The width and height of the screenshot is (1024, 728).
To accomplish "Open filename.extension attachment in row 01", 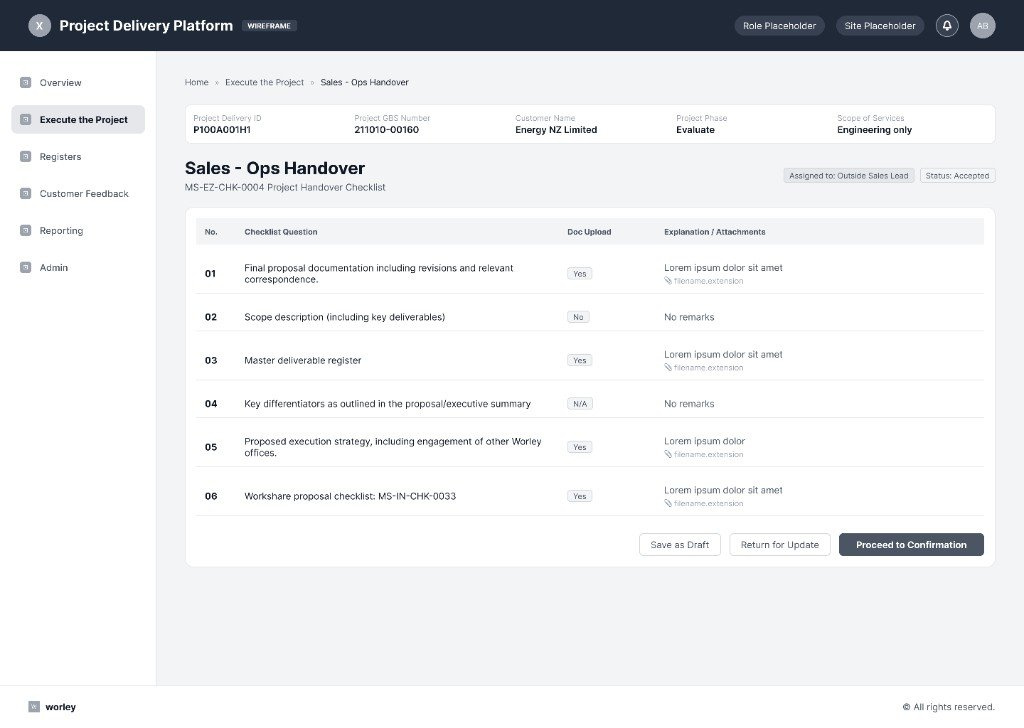I will [709, 281].
